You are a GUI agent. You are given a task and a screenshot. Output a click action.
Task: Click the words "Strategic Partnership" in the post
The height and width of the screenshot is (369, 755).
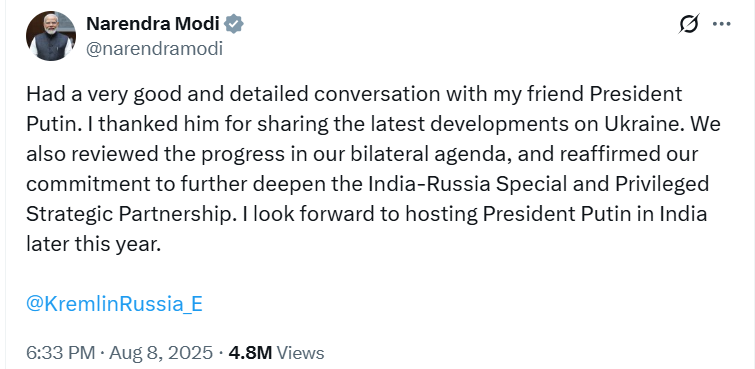click(x=129, y=215)
